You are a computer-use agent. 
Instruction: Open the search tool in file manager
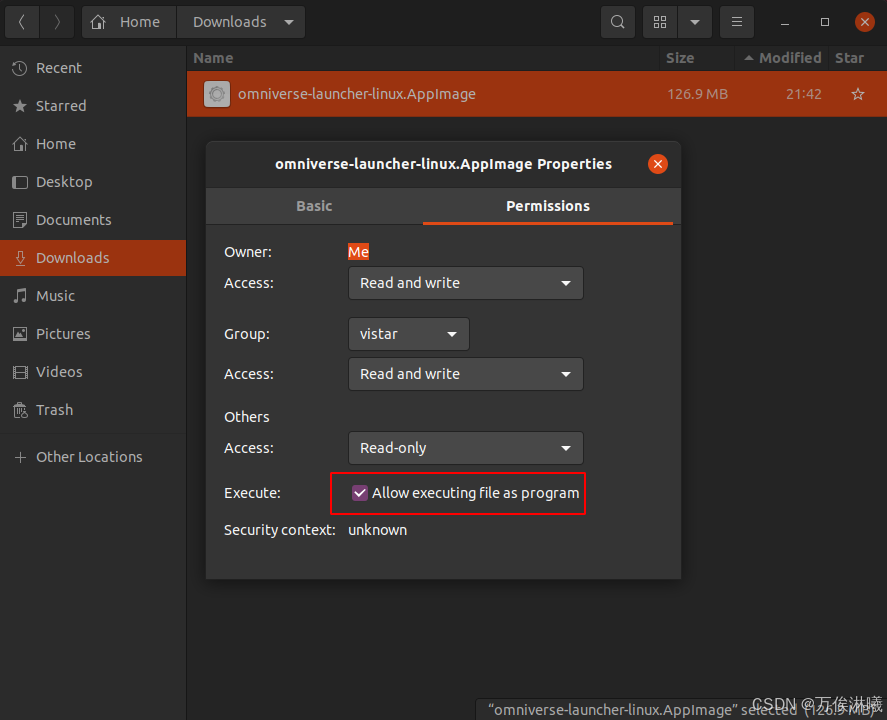point(618,22)
